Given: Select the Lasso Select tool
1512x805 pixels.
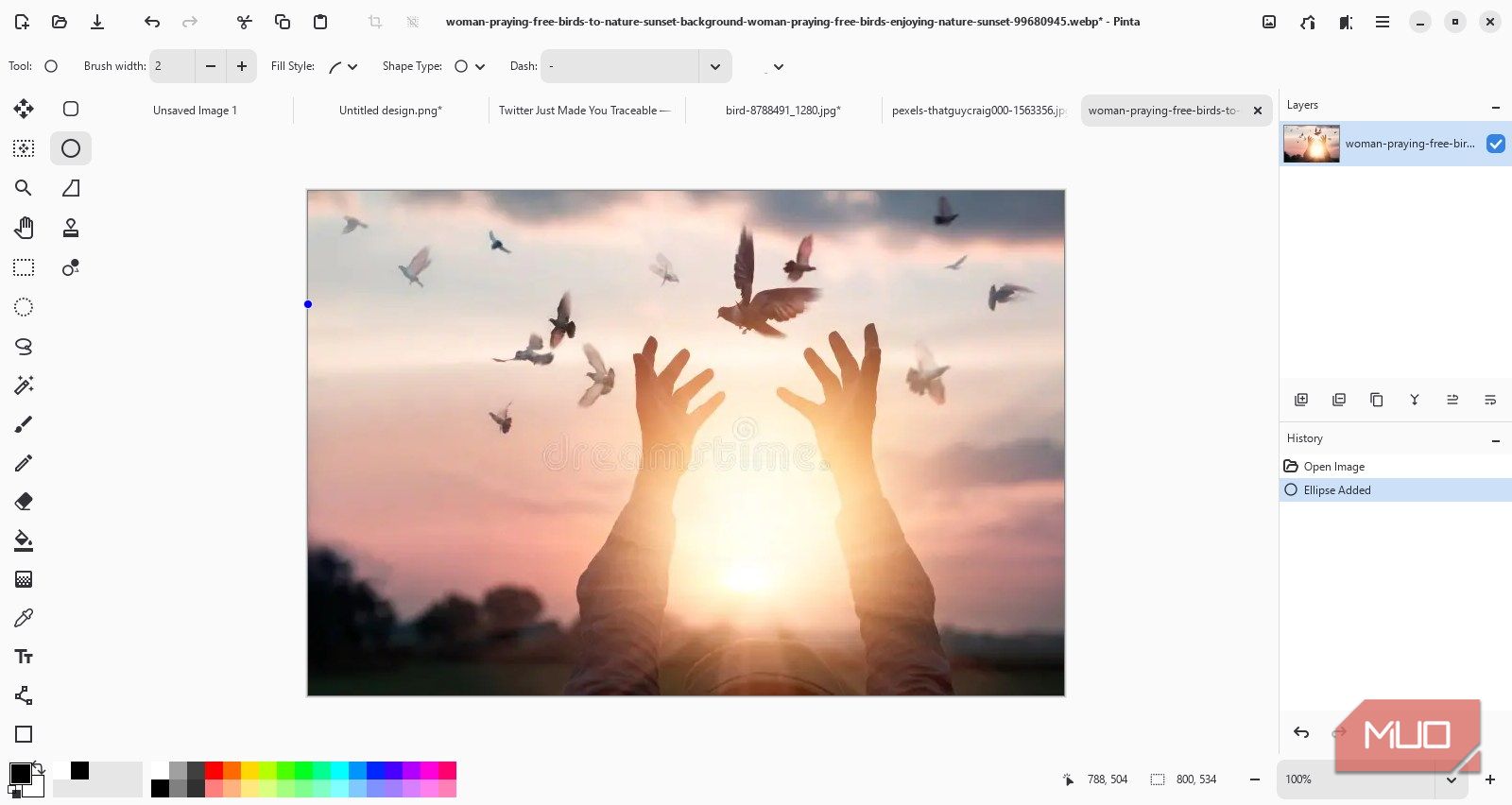Looking at the screenshot, I should point(24,347).
